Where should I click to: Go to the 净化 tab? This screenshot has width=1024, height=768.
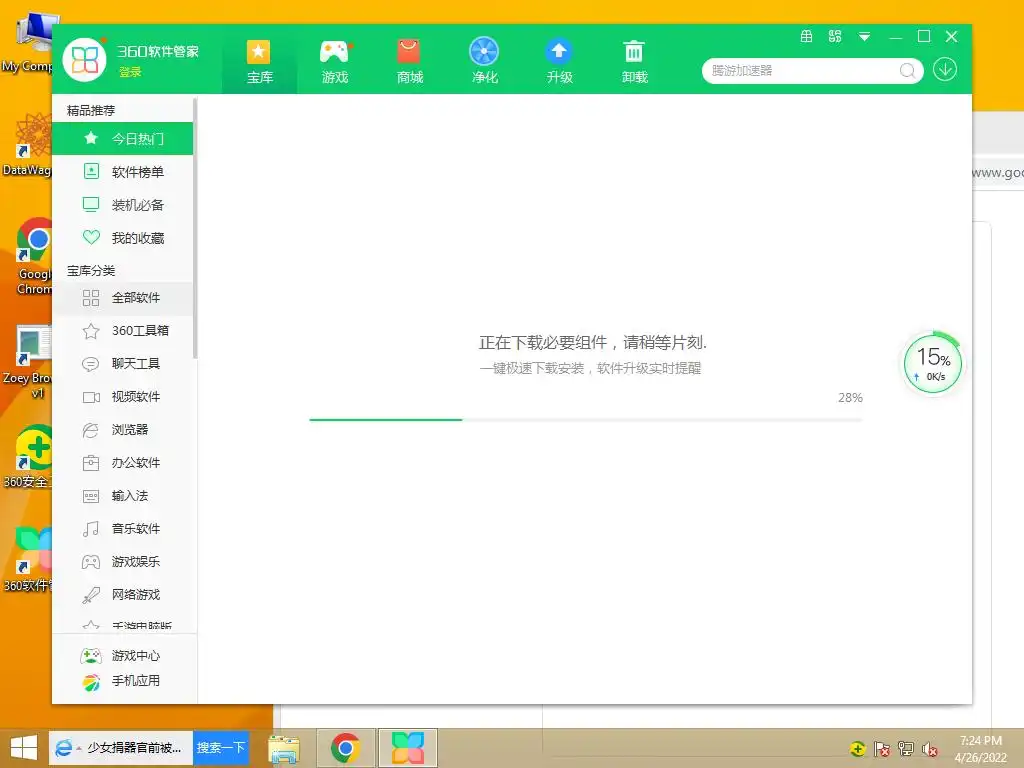pos(485,63)
